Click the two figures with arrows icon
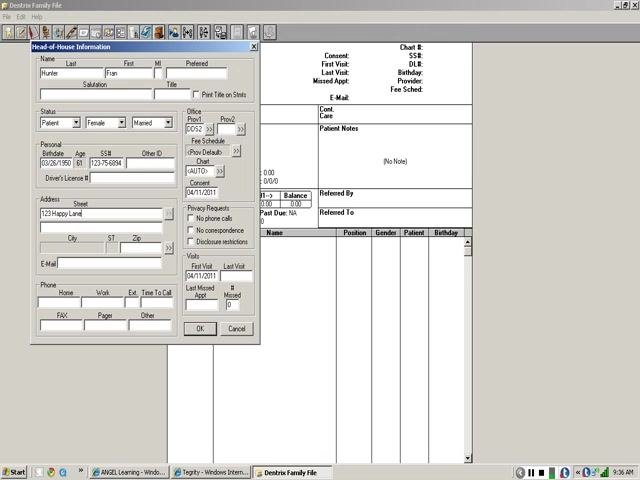 [187, 32]
